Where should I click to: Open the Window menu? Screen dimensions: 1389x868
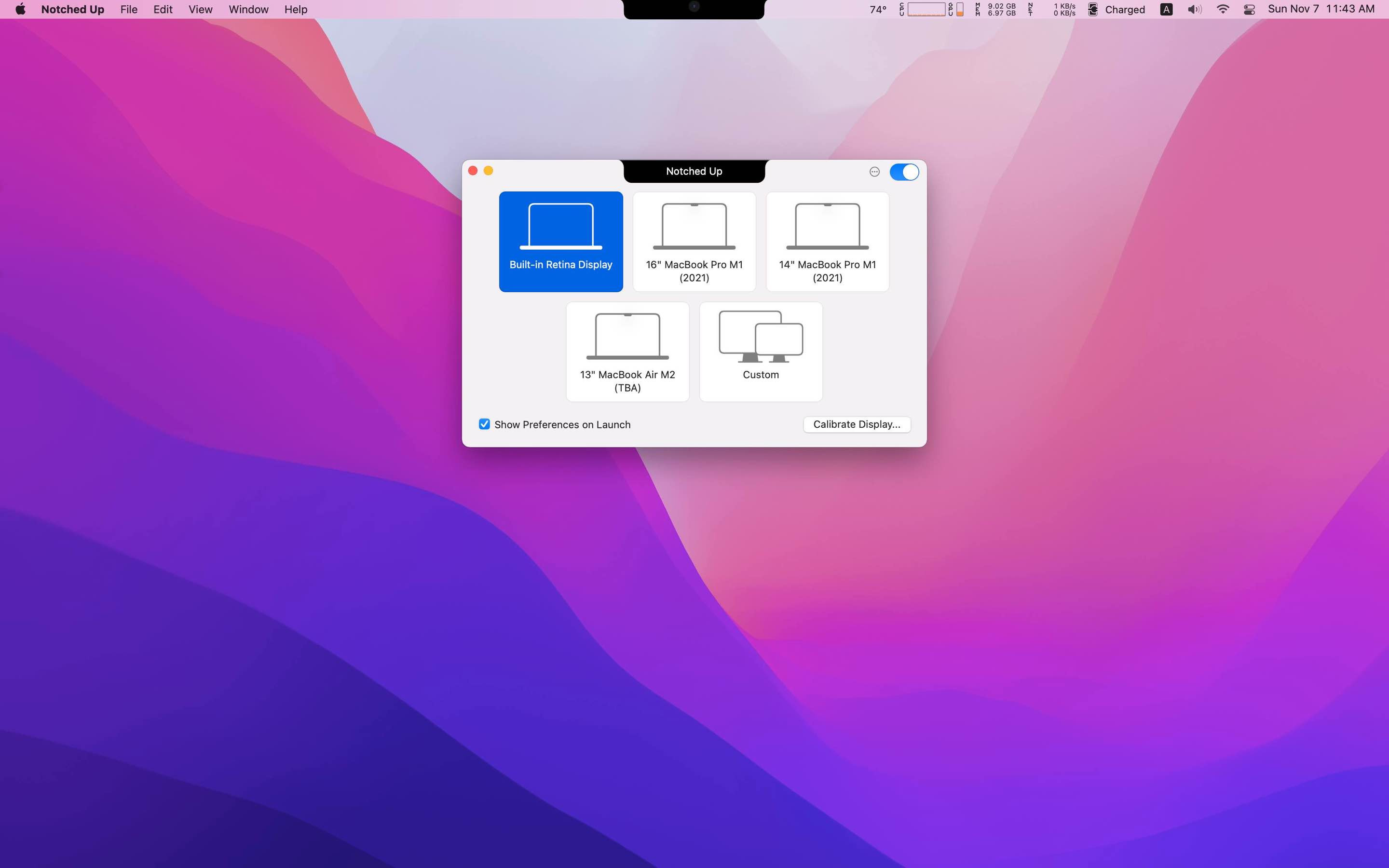(248, 9)
